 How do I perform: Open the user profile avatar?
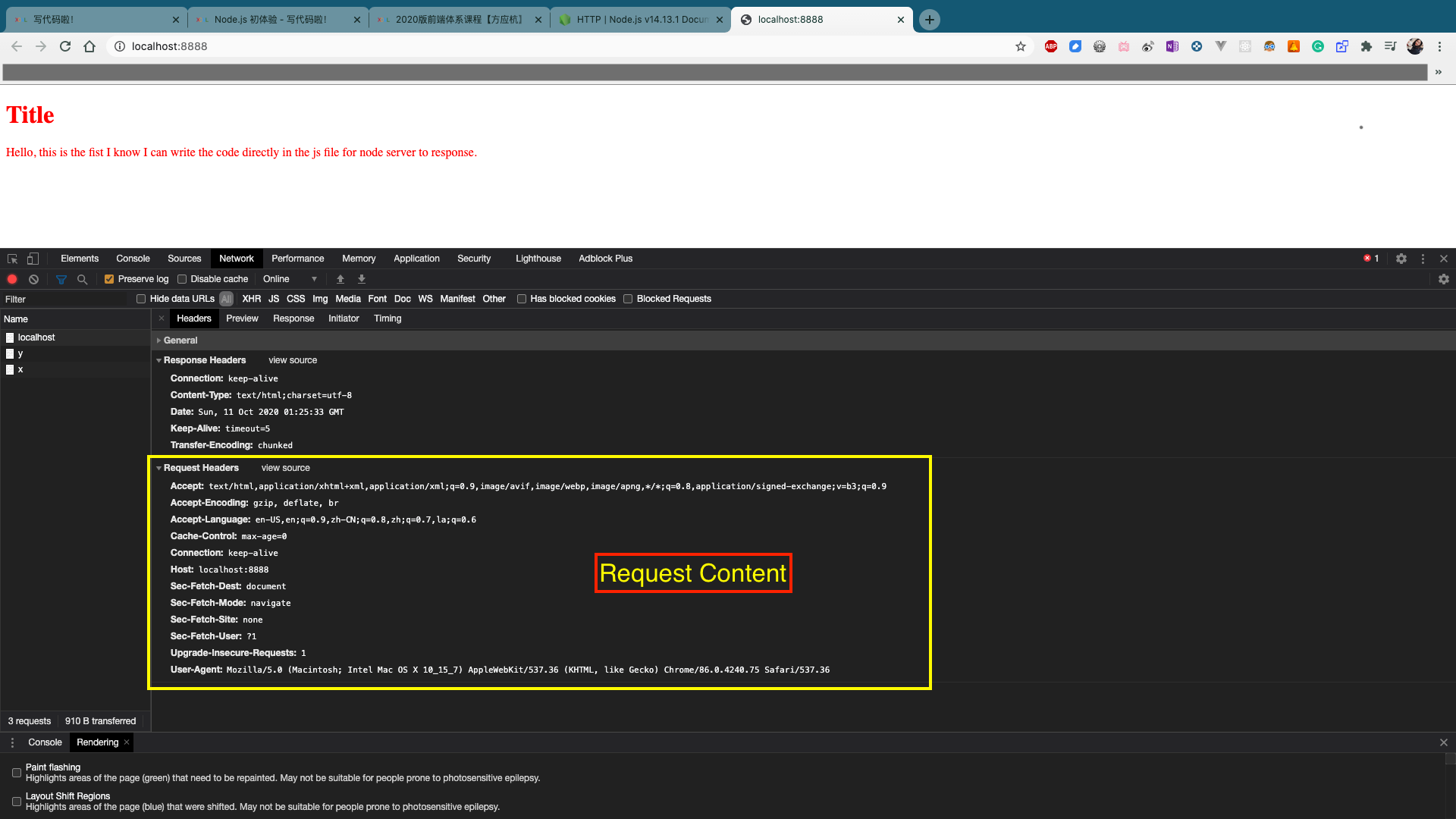[1415, 46]
